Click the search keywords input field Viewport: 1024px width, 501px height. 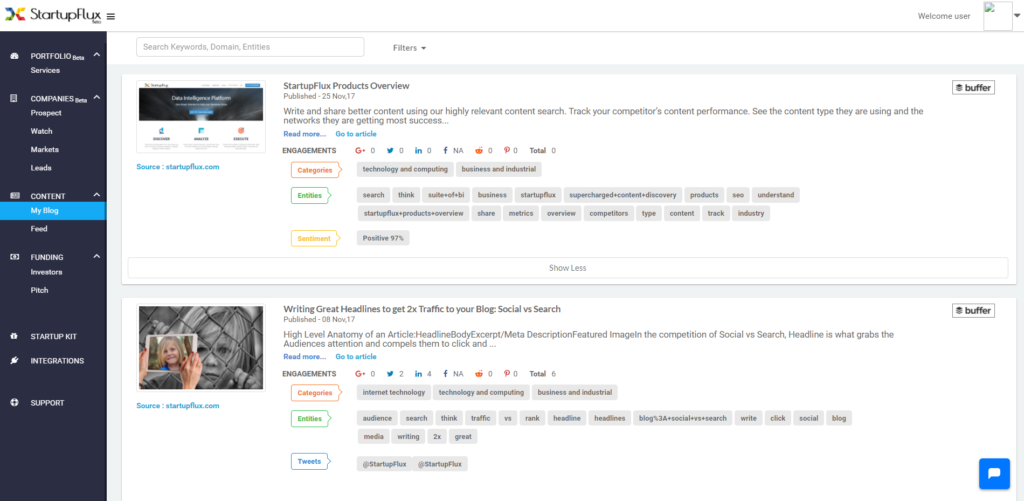(x=250, y=47)
